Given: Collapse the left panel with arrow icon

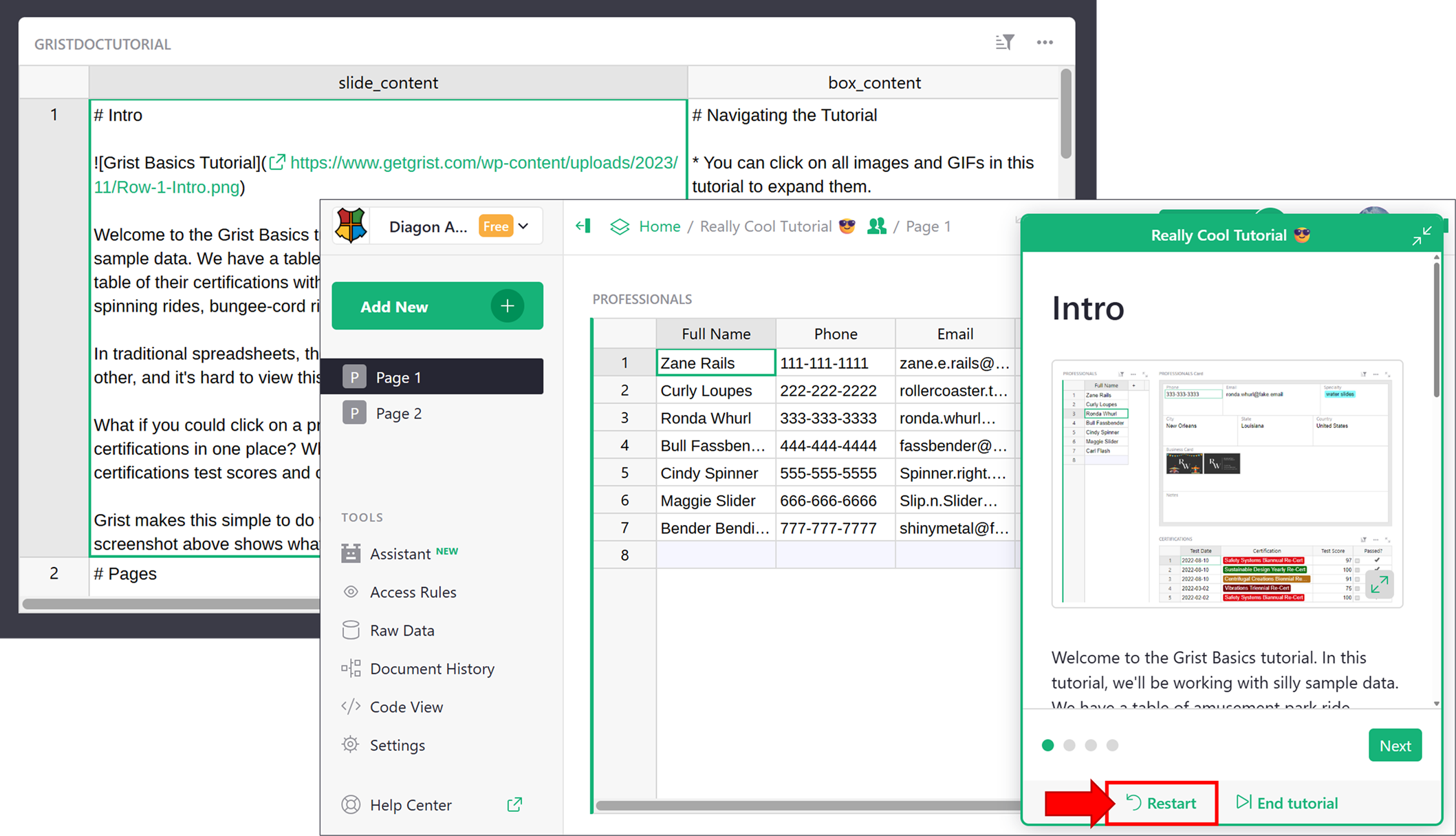Looking at the screenshot, I should coord(583,226).
